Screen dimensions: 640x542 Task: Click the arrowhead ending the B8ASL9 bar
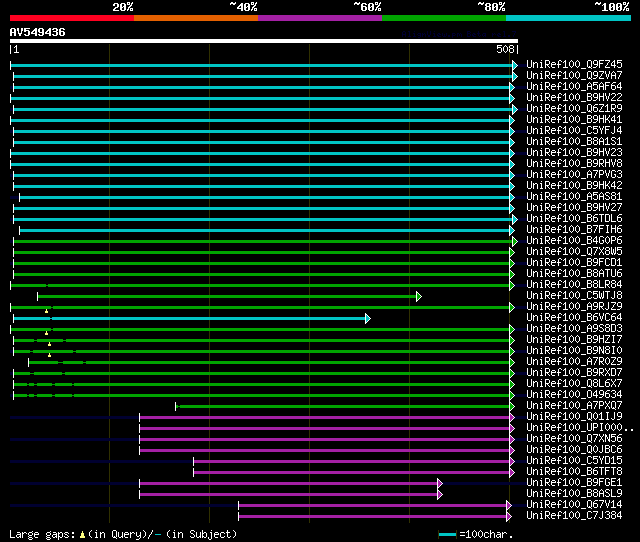tap(440, 495)
